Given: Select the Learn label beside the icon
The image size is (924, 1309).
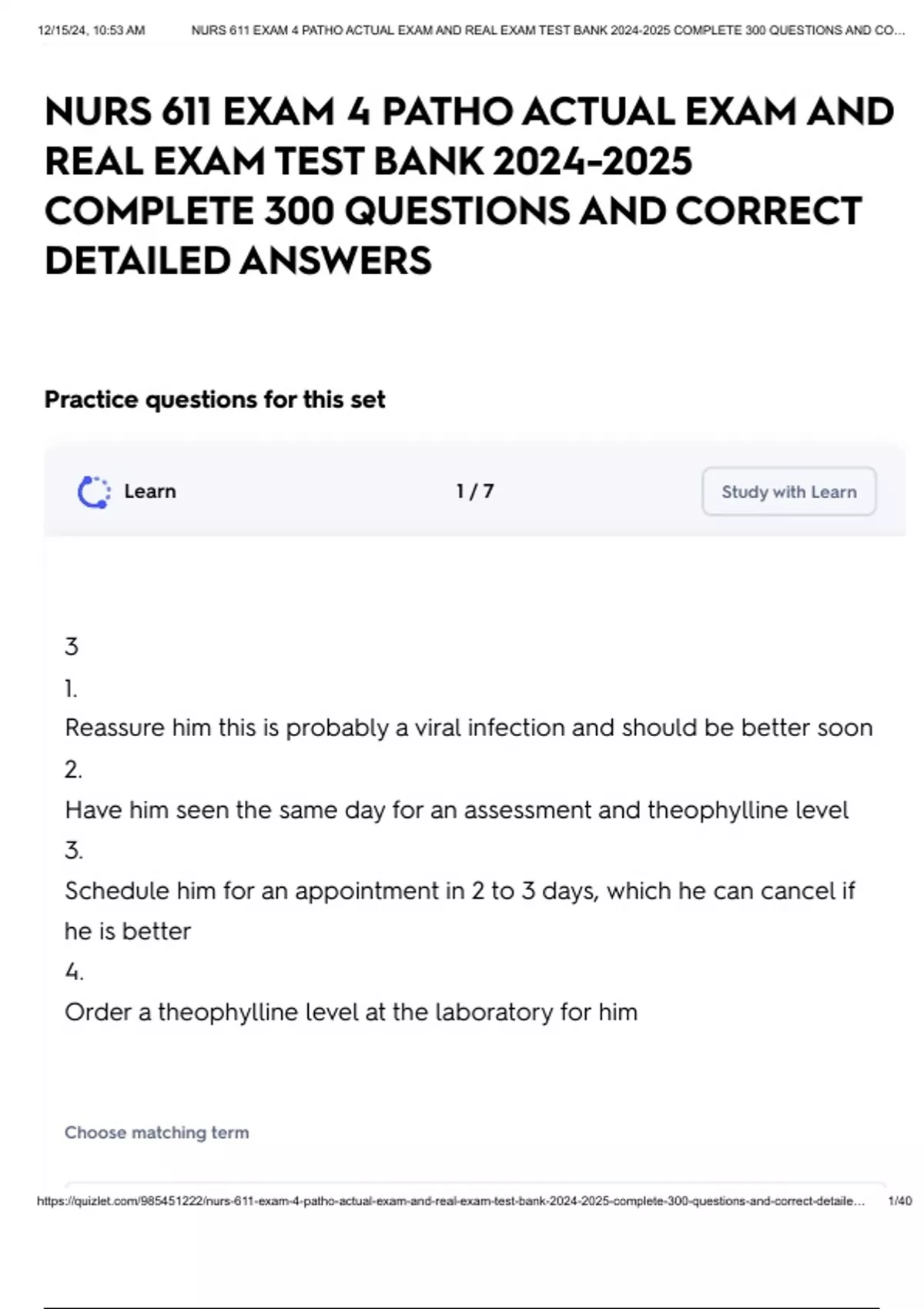Looking at the screenshot, I should [x=150, y=491].
